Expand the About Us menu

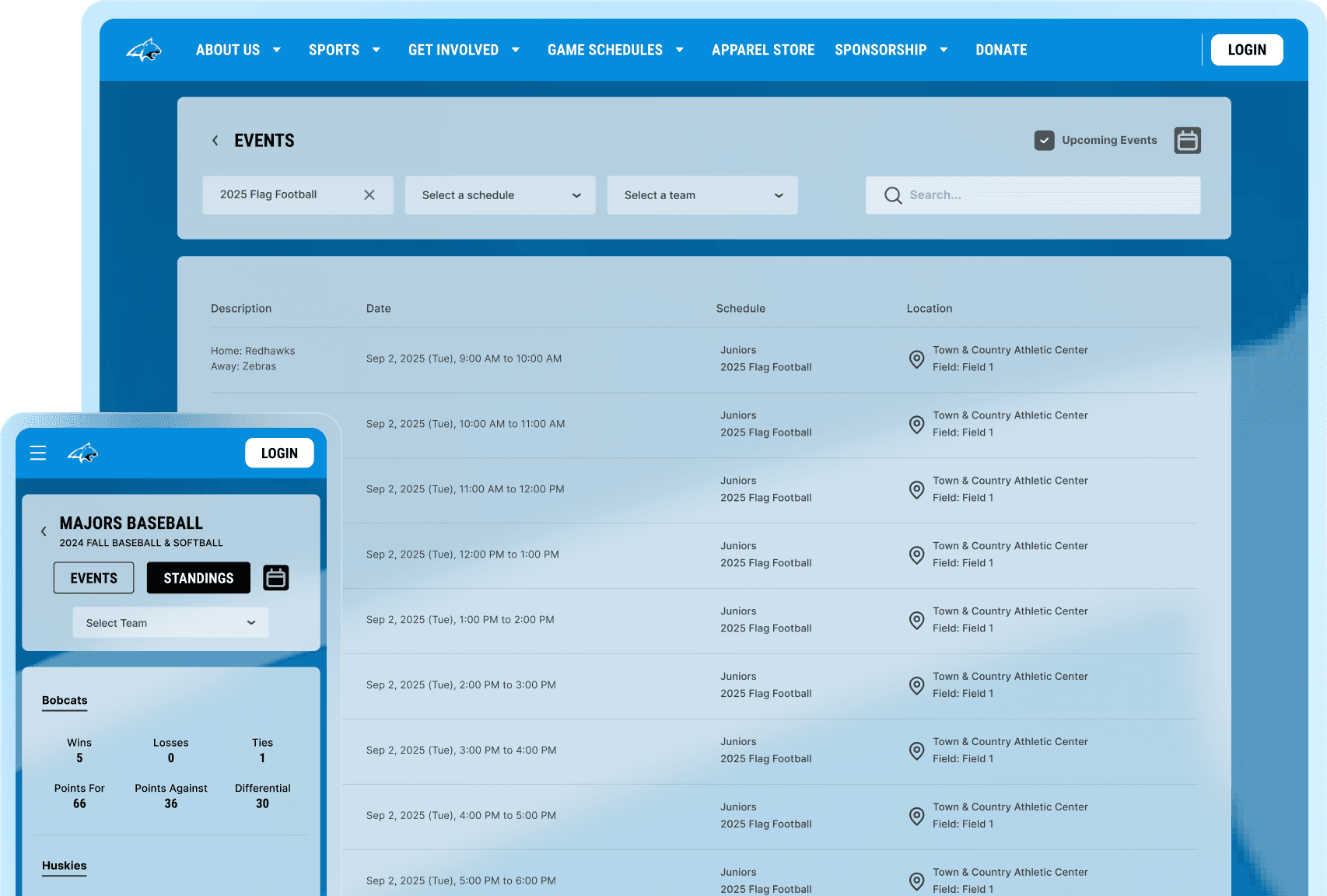(238, 50)
